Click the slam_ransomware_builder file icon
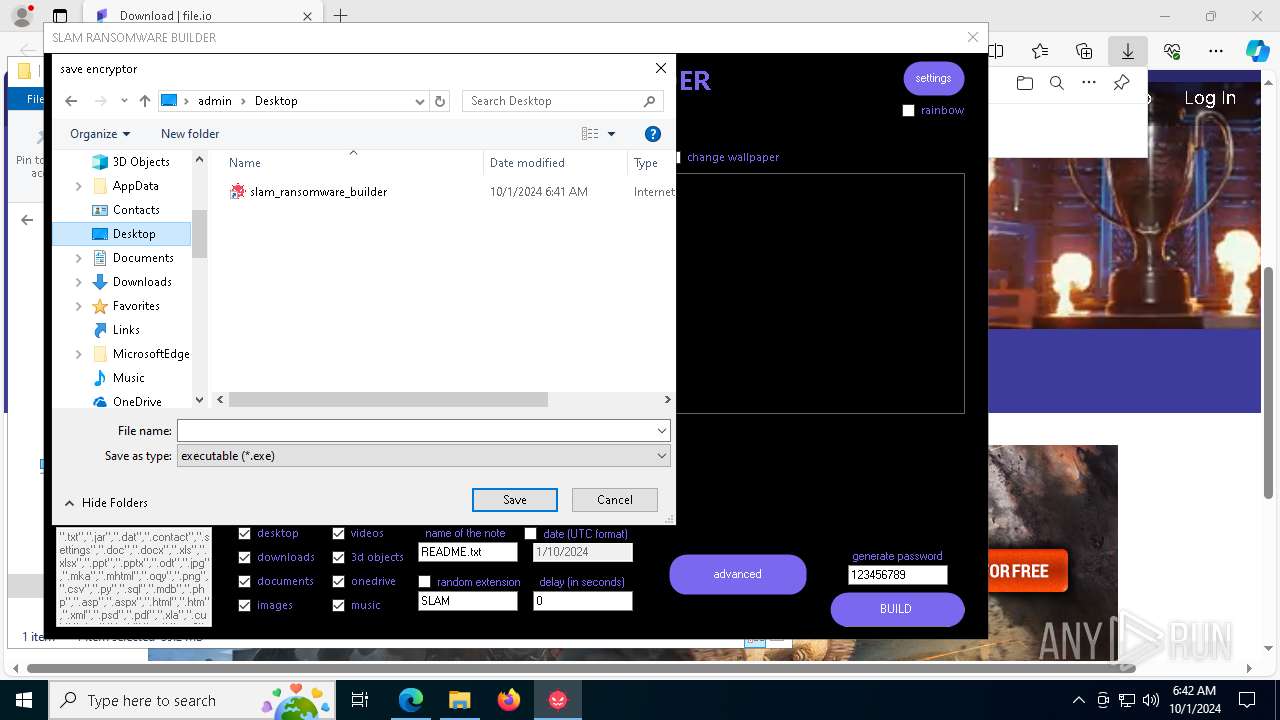 coord(238,191)
